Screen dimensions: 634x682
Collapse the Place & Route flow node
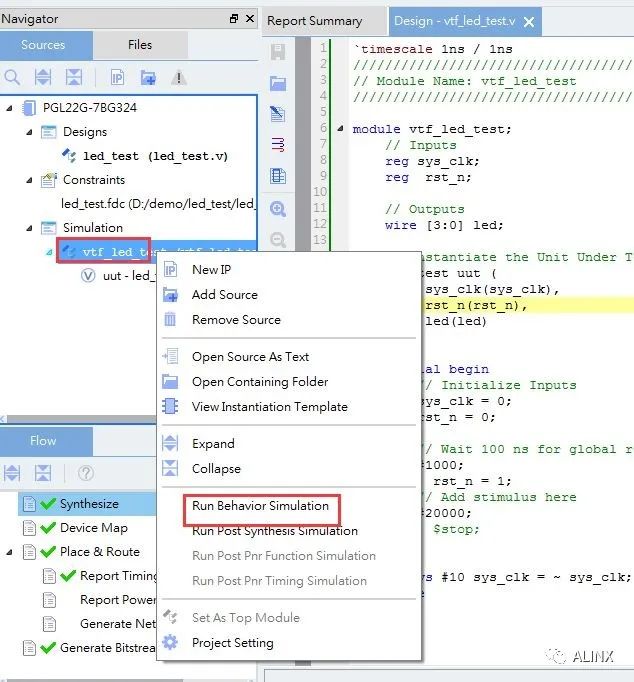[9, 552]
